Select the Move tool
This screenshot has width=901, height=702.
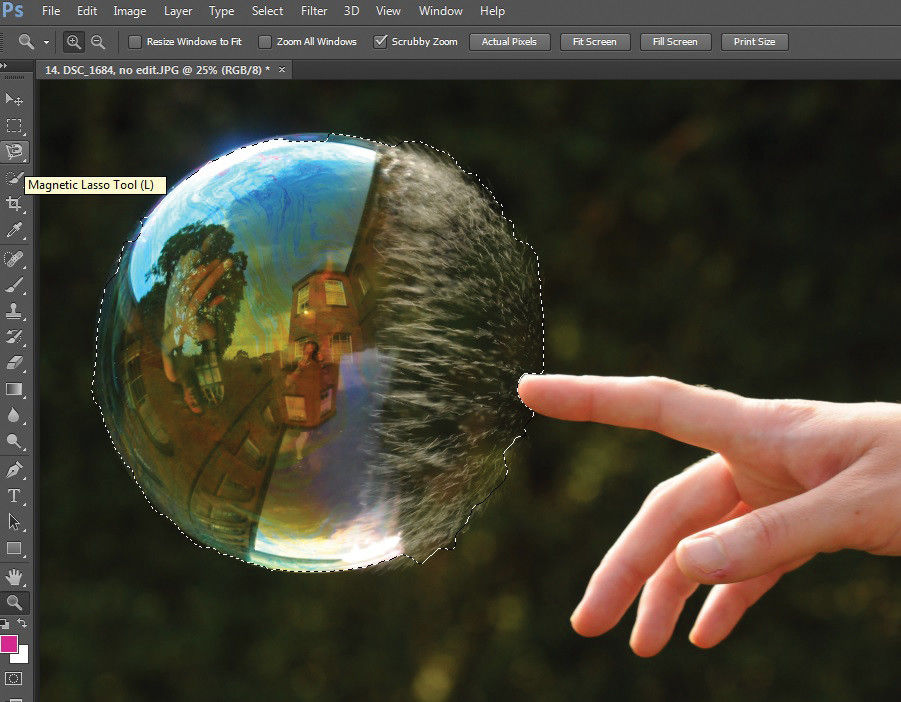[14, 99]
